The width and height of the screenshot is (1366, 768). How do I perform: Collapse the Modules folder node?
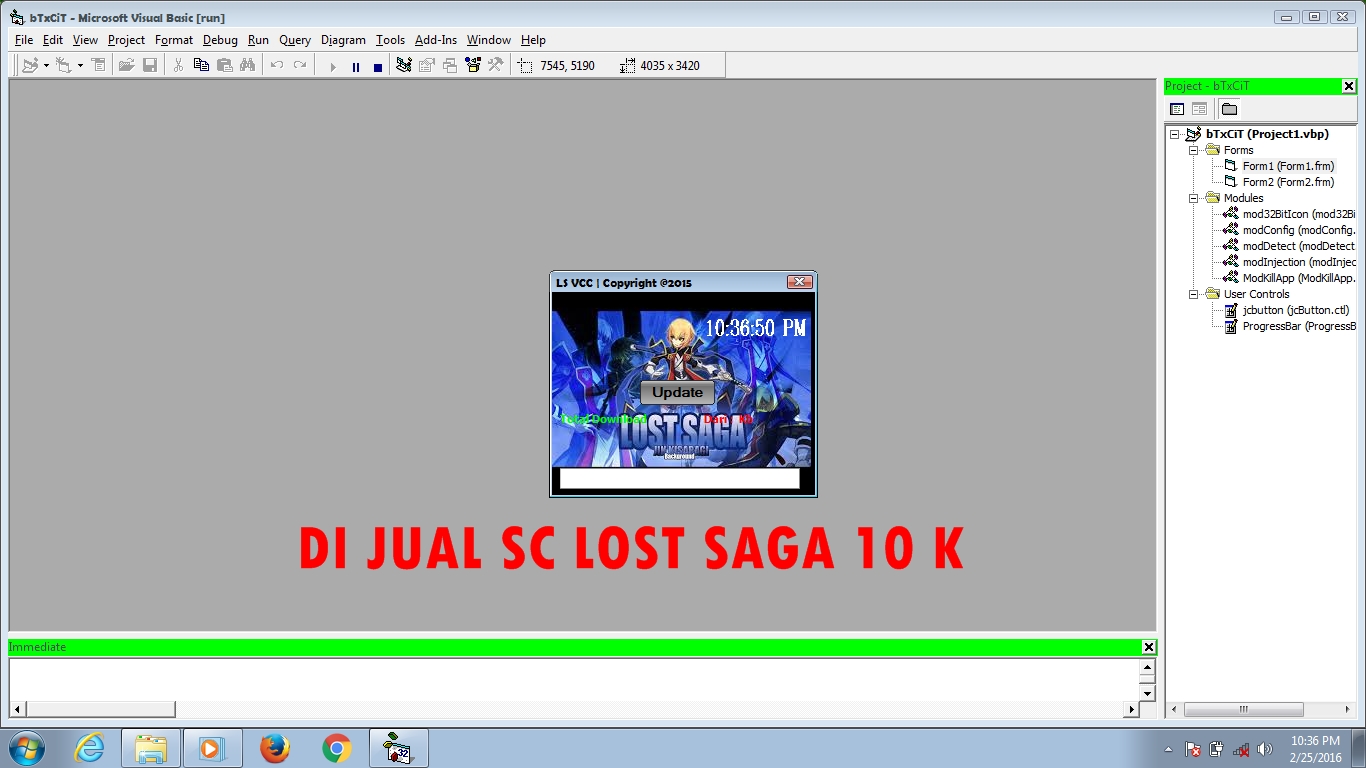[x=1193, y=198]
